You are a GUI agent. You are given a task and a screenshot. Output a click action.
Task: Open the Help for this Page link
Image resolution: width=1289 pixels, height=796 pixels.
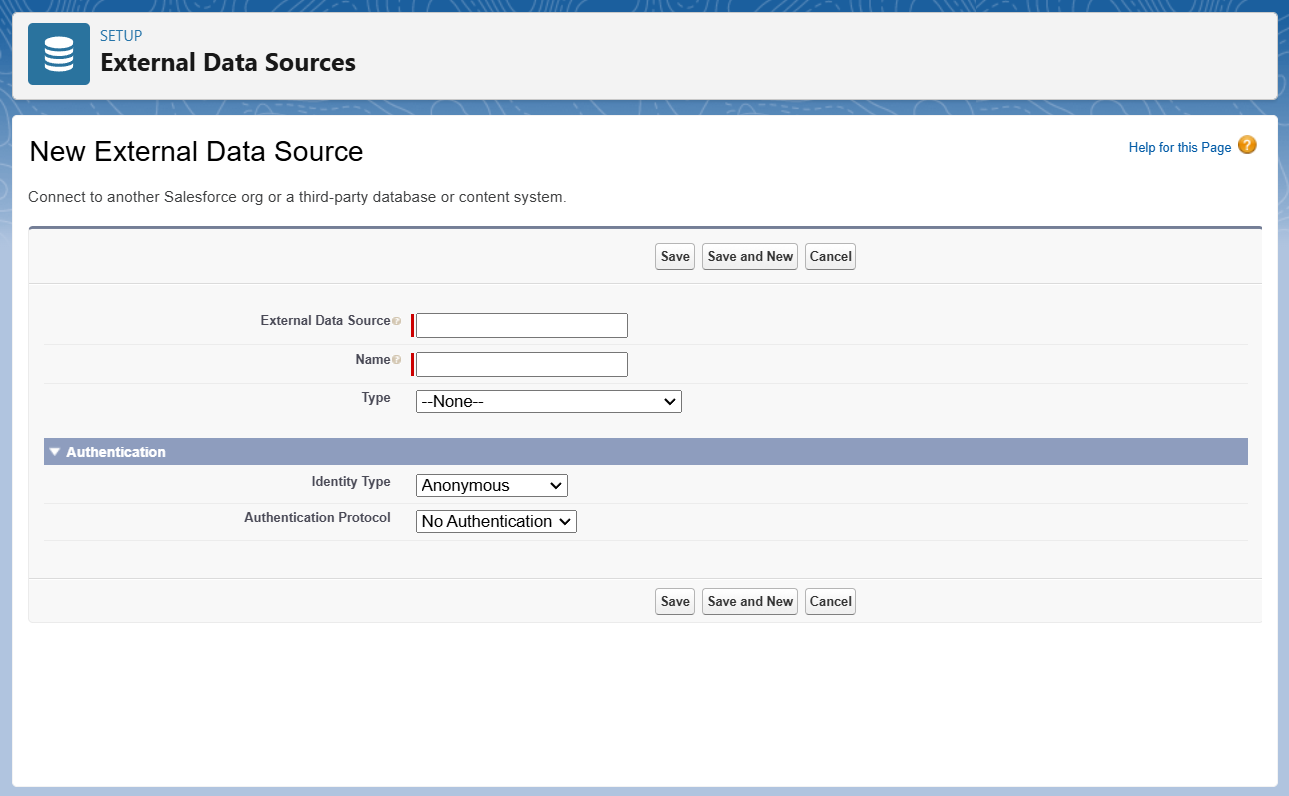pos(1179,148)
